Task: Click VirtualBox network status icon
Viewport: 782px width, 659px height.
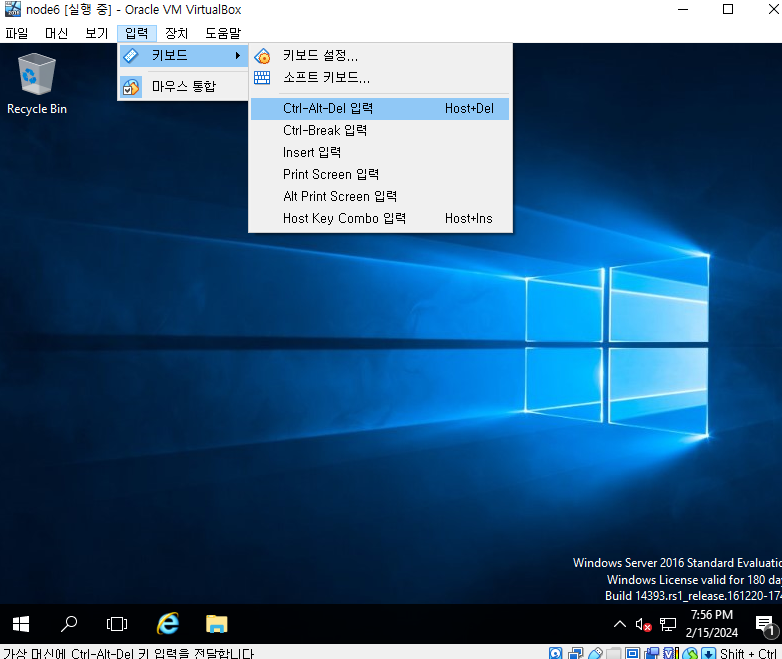Action: coord(576,653)
